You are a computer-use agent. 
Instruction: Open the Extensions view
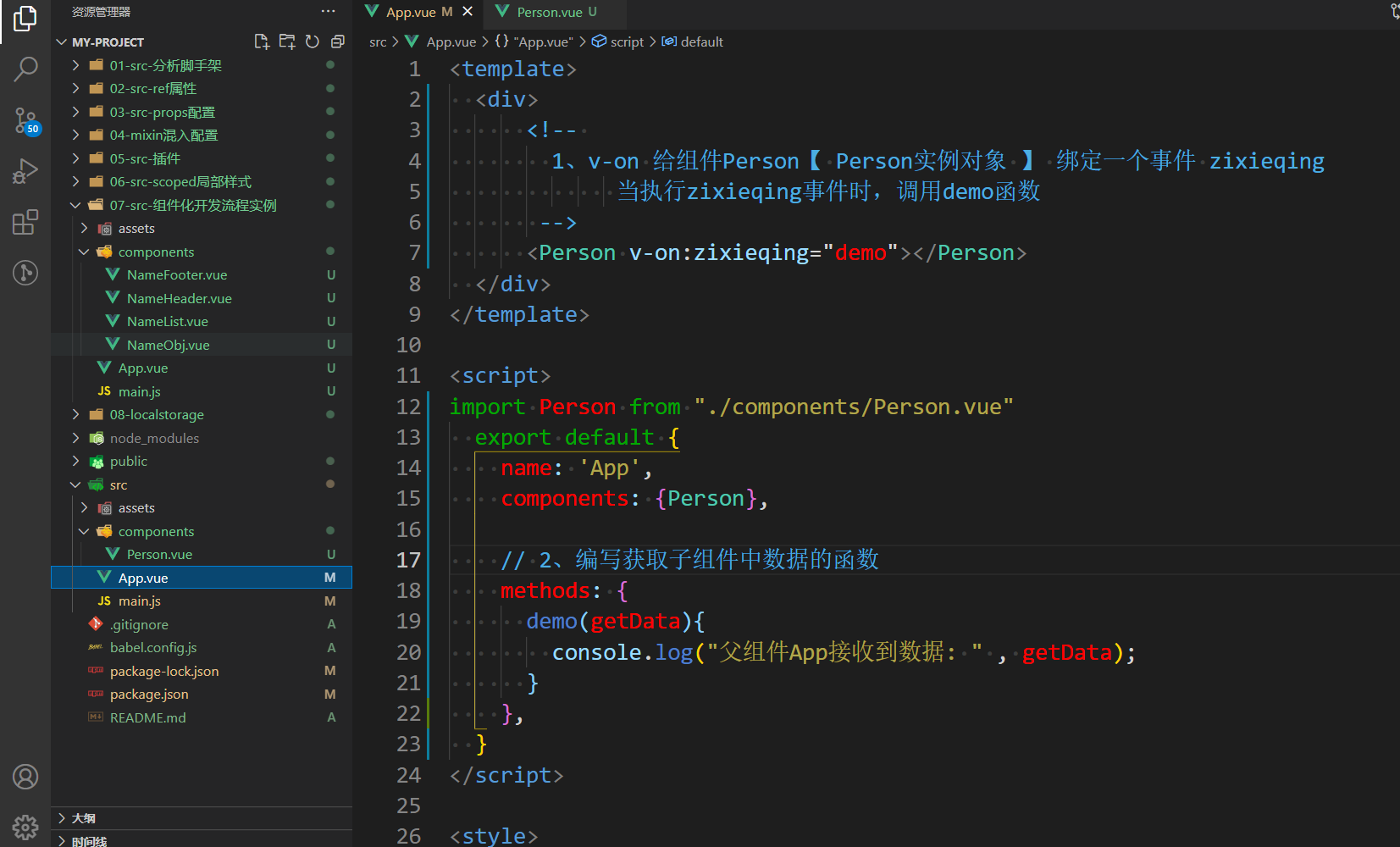coord(25,222)
